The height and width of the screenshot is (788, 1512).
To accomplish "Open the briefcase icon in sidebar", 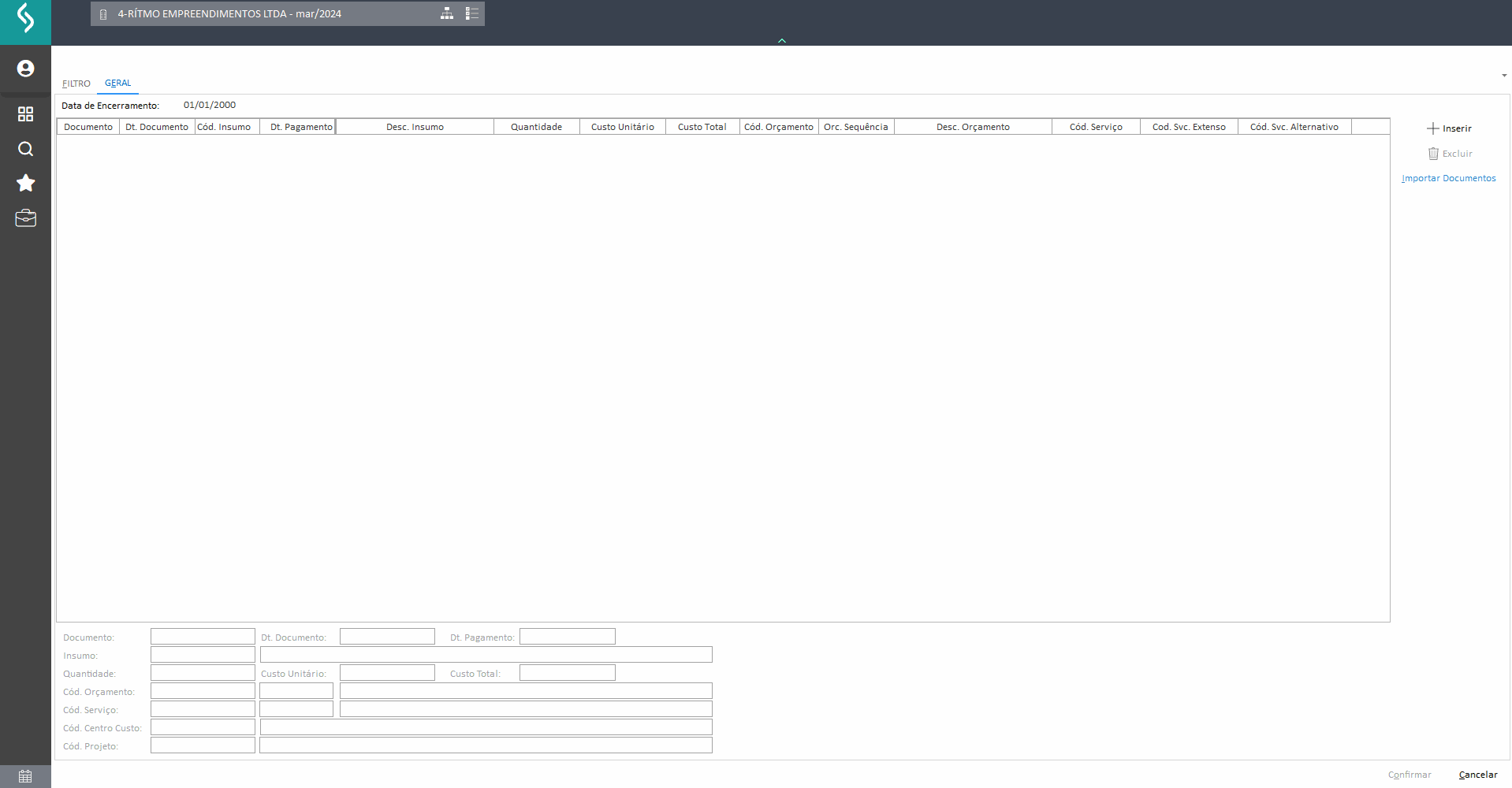I will click(x=25, y=218).
